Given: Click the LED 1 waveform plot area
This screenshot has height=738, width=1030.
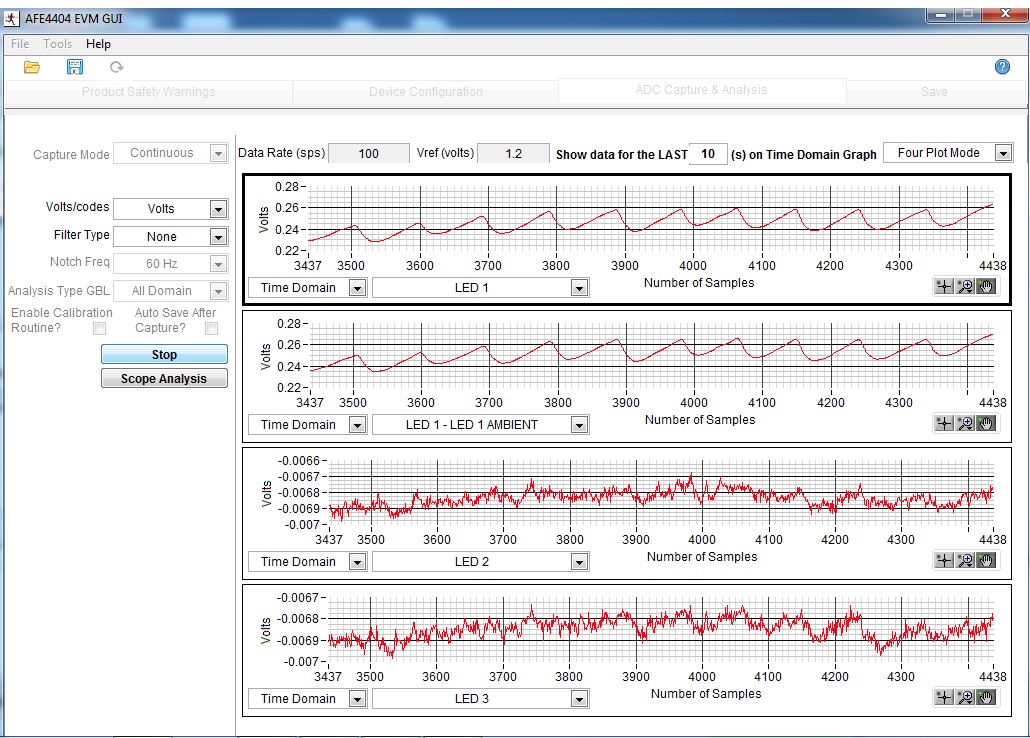Looking at the screenshot, I should 650,219.
